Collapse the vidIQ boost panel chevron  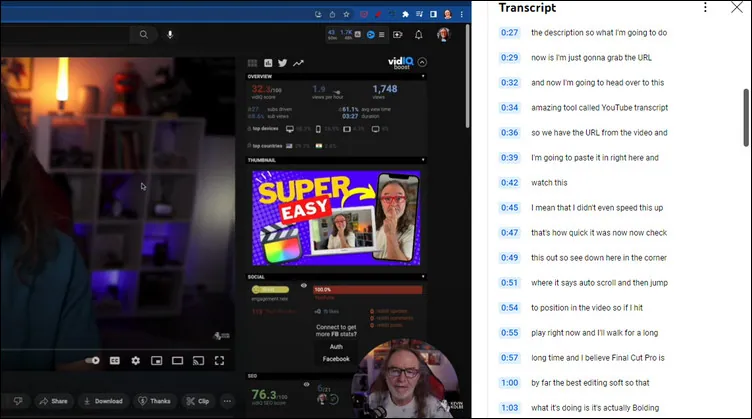(422, 62)
